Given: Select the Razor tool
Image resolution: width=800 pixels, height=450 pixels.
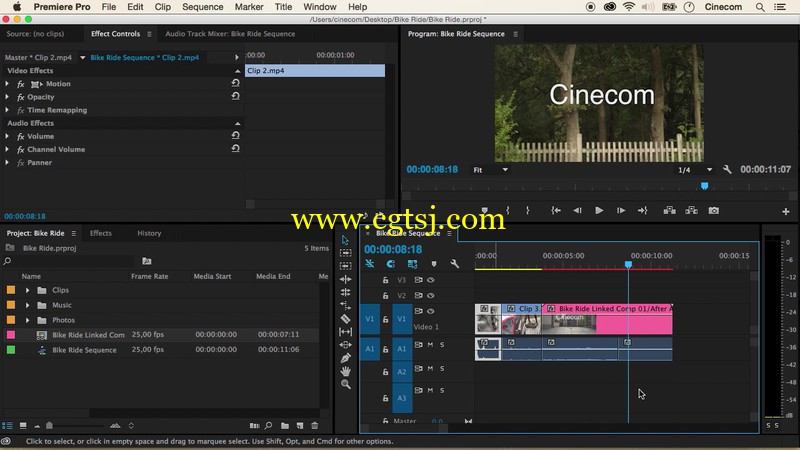Looking at the screenshot, I should (x=345, y=318).
